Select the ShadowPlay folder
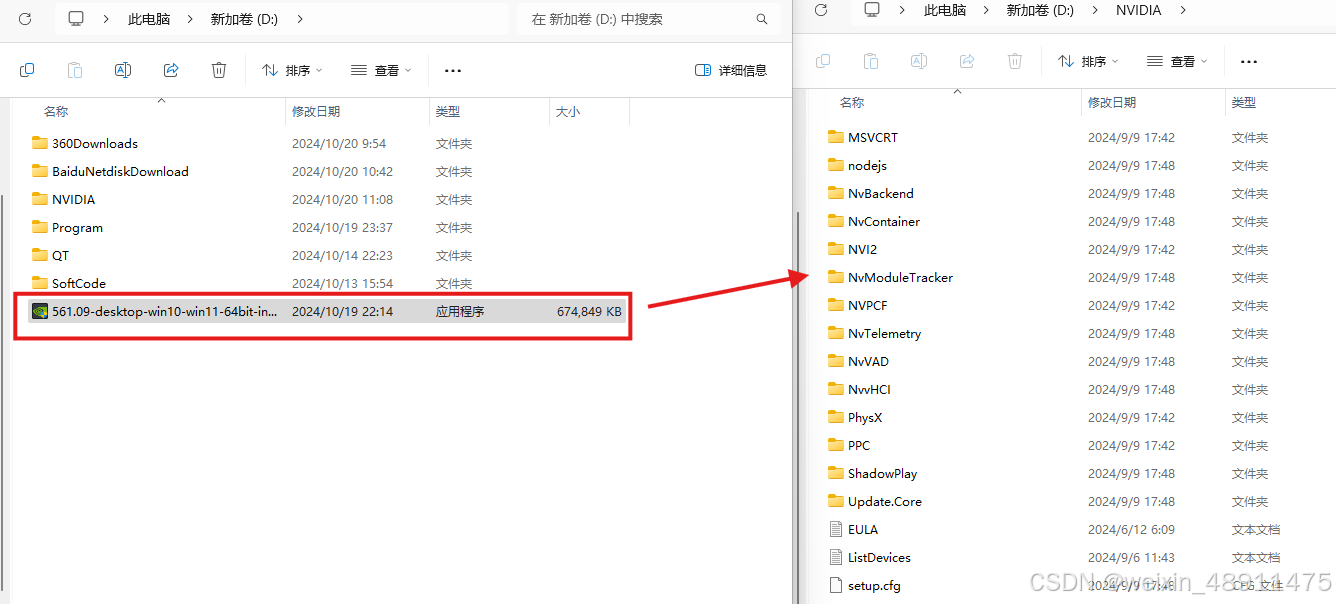This screenshot has width=1336, height=604. 882,473
